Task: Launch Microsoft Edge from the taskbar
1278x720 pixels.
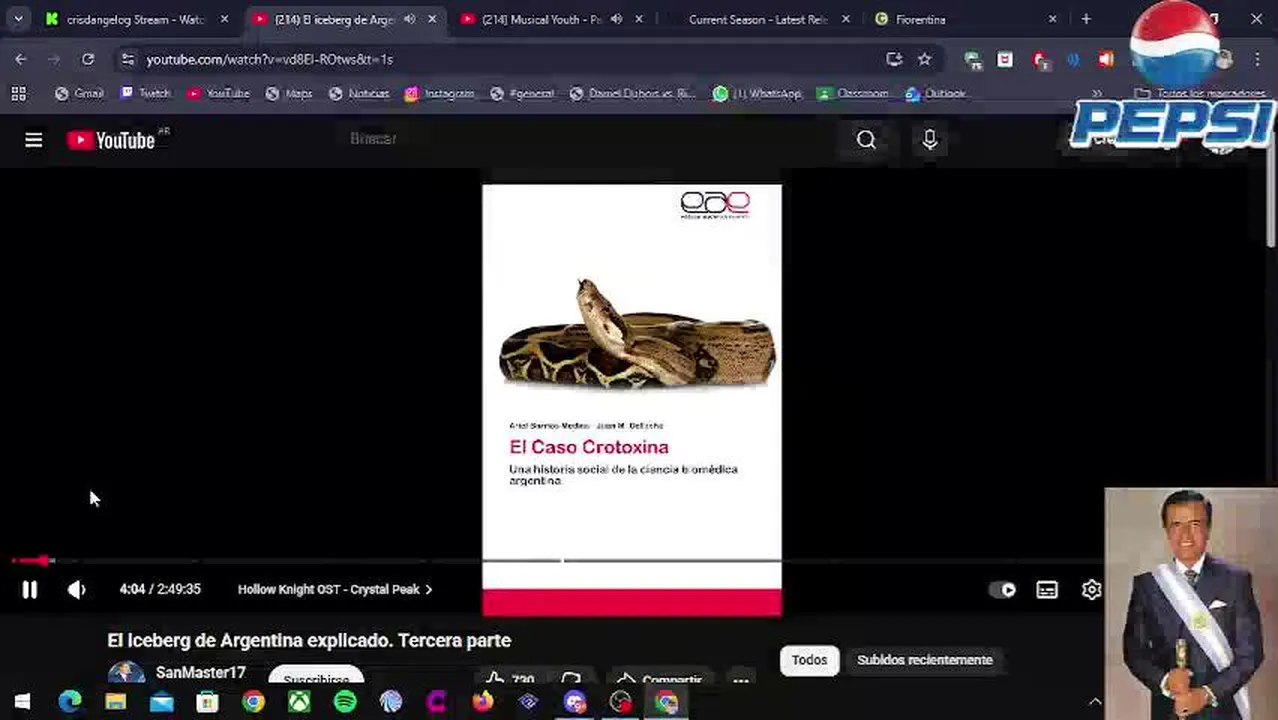Action: [x=69, y=703]
